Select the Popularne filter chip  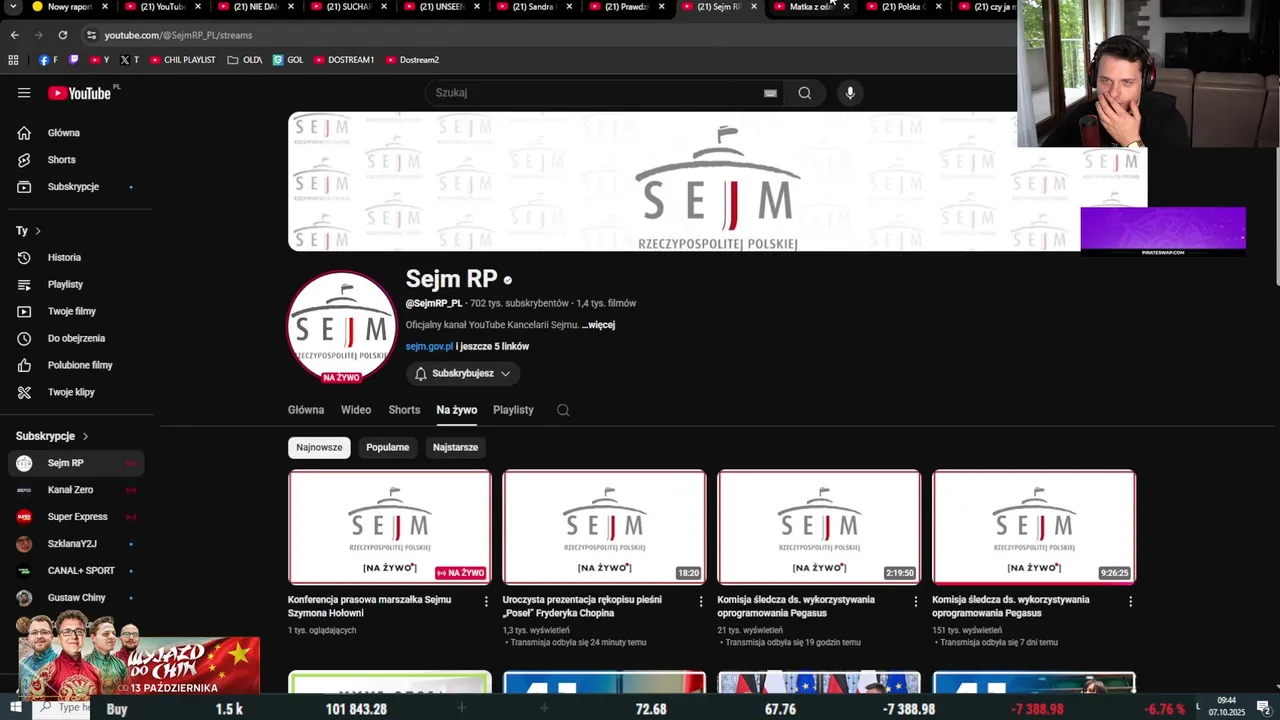(x=387, y=447)
